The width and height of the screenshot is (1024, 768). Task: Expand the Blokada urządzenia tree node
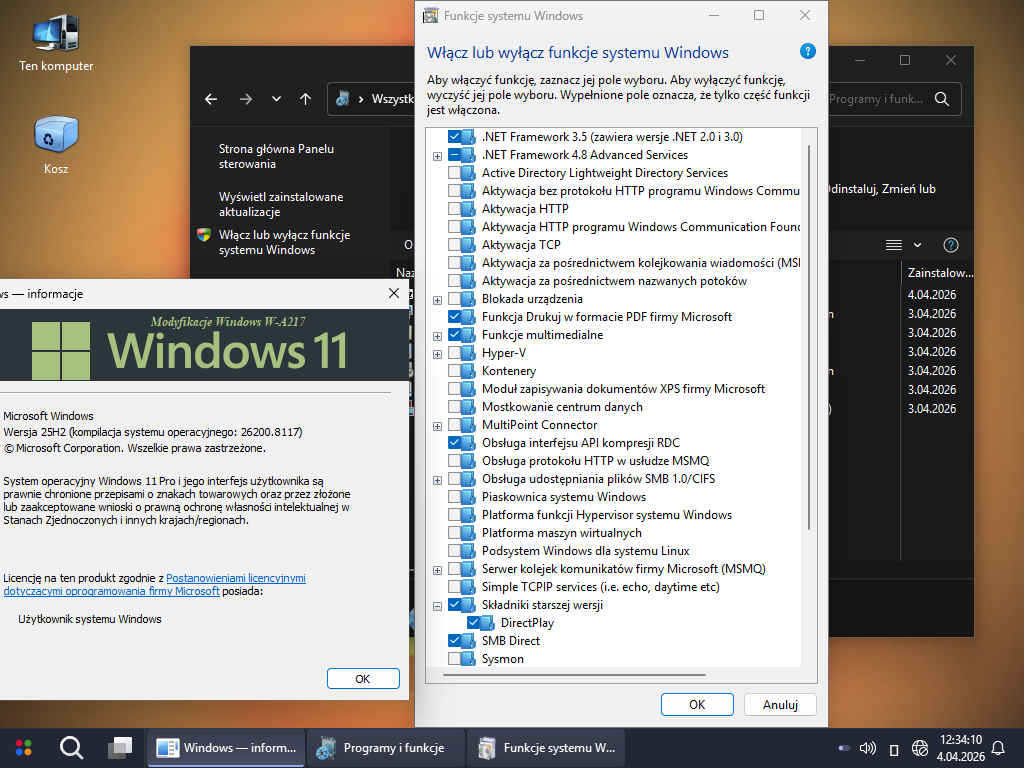click(437, 300)
